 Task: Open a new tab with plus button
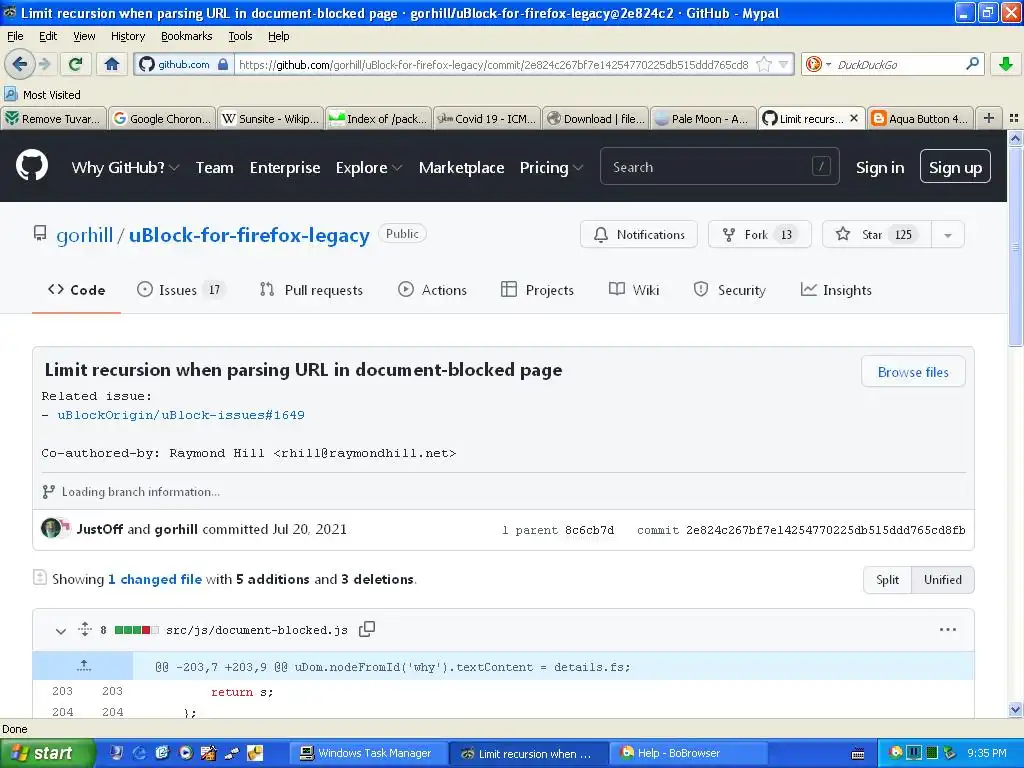click(x=989, y=118)
